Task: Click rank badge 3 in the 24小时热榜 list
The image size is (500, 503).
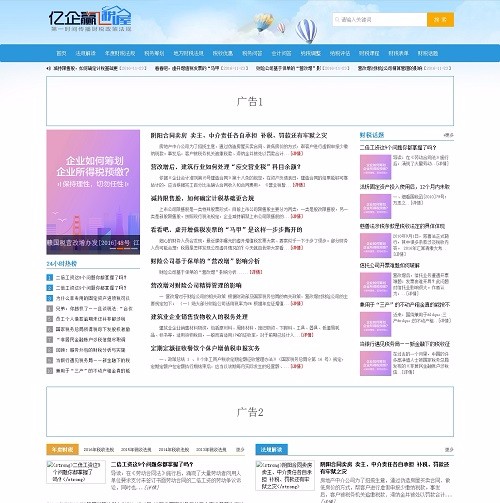Action: (50, 298)
